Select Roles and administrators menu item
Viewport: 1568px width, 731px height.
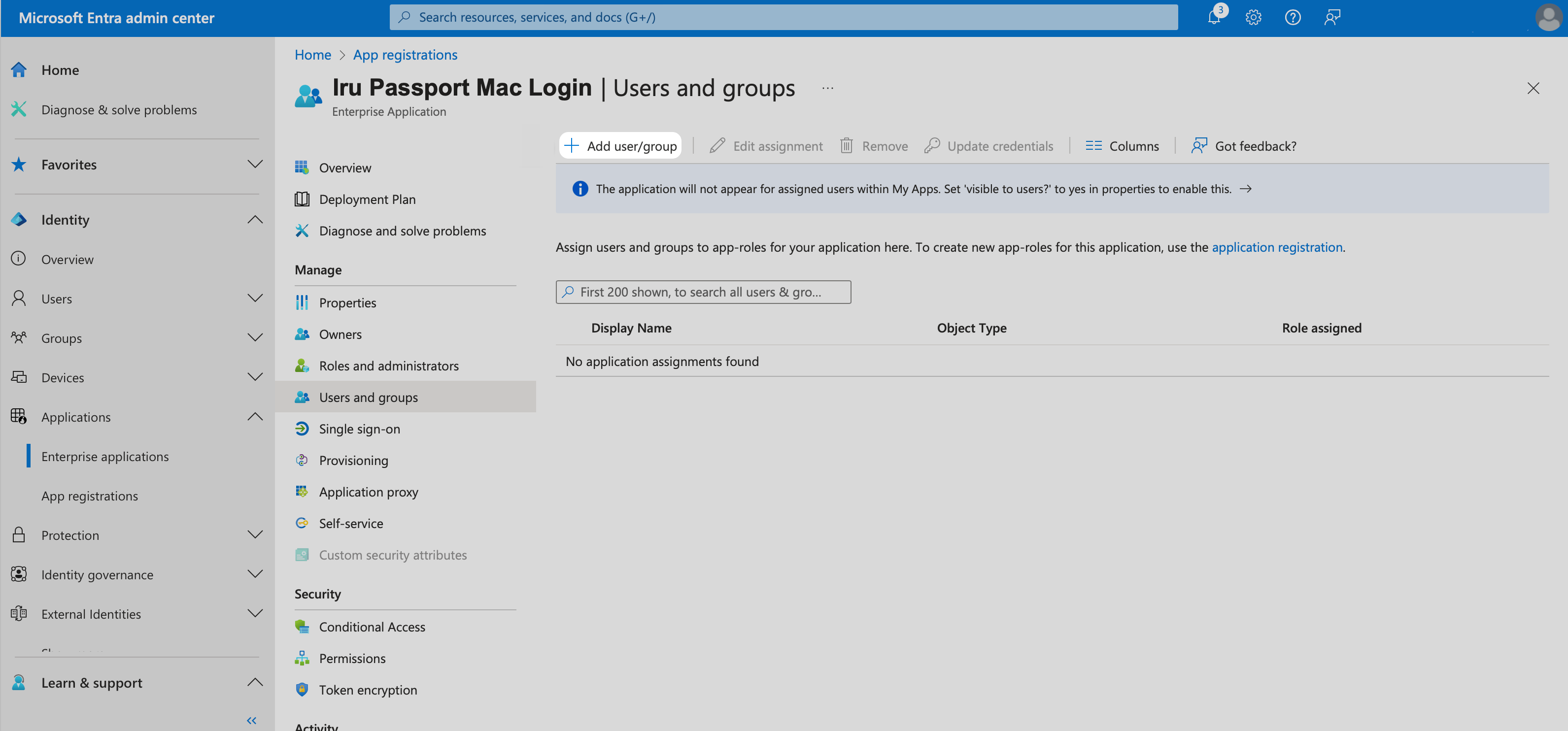[388, 366]
